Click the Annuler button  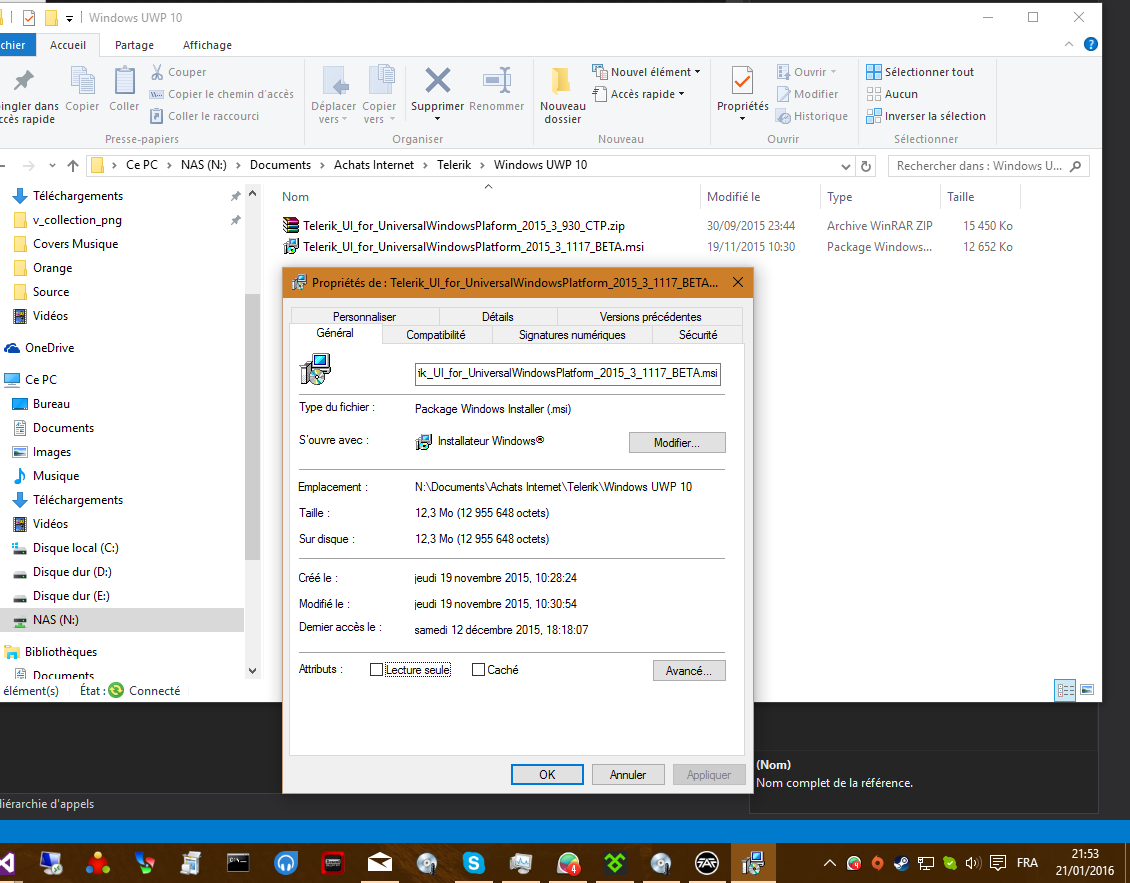pyautogui.click(x=628, y=774)
